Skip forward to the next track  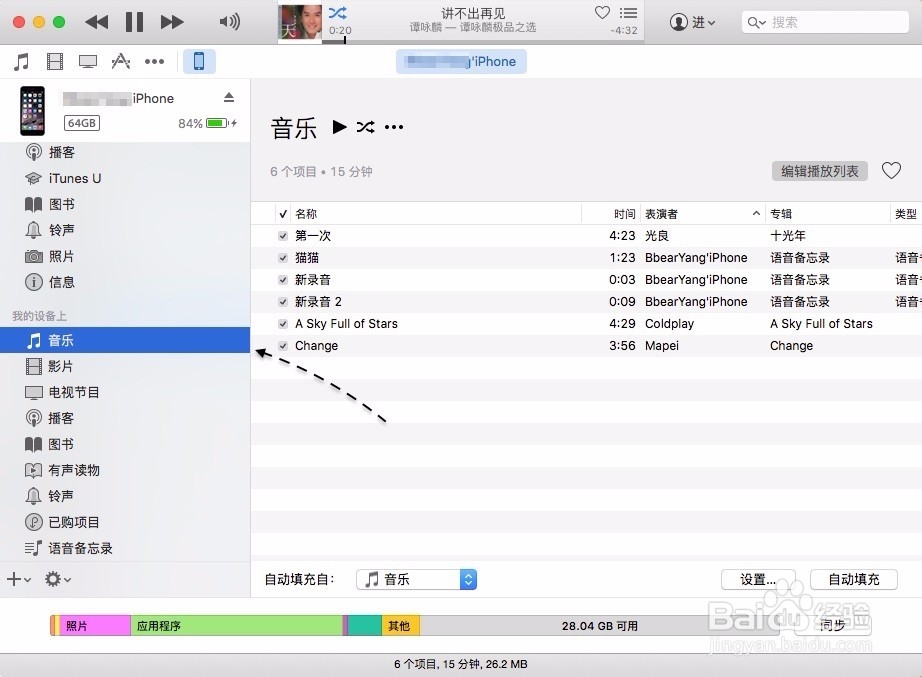coord(172,22)
